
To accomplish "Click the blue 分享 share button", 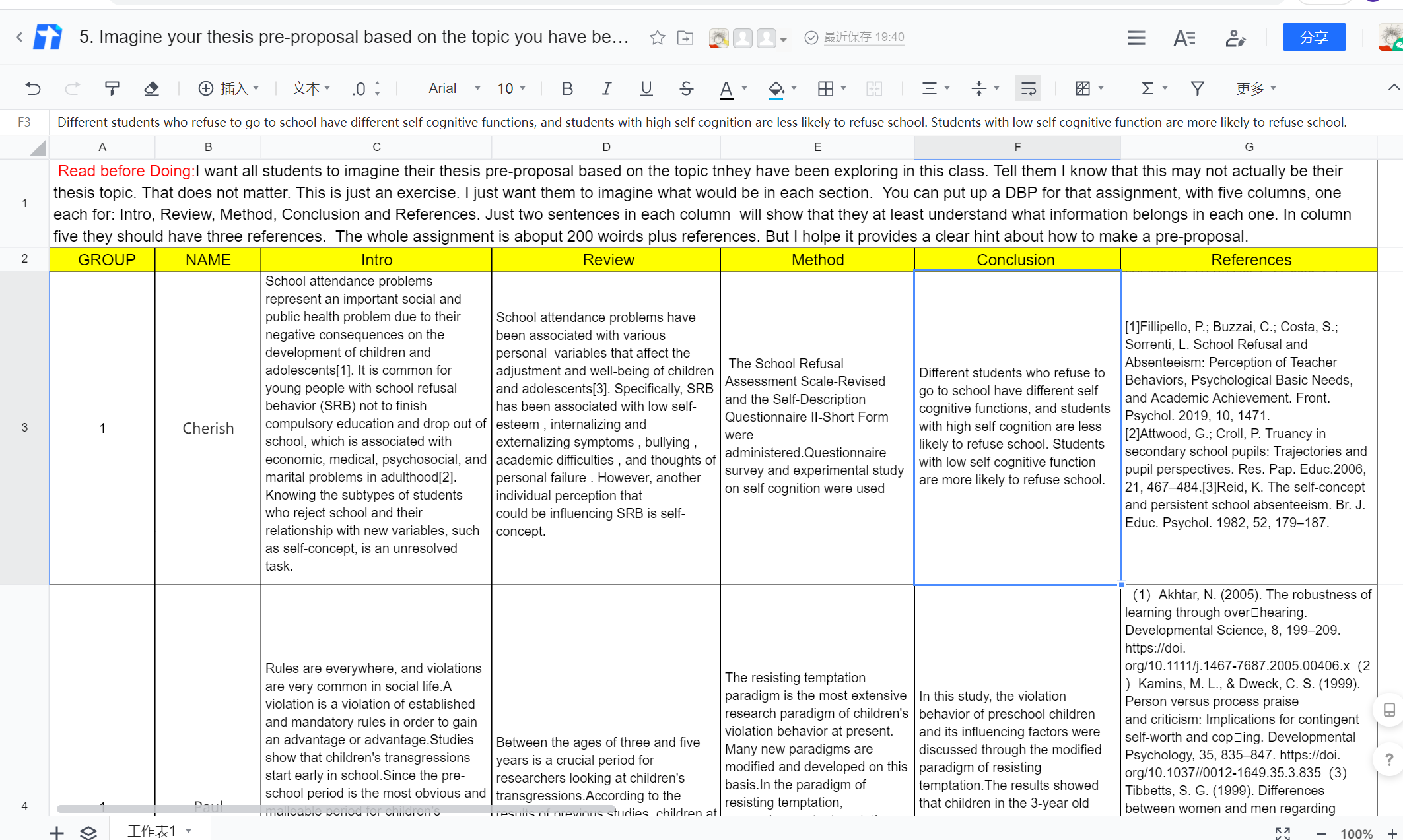I will click(x=1314, y=38).
